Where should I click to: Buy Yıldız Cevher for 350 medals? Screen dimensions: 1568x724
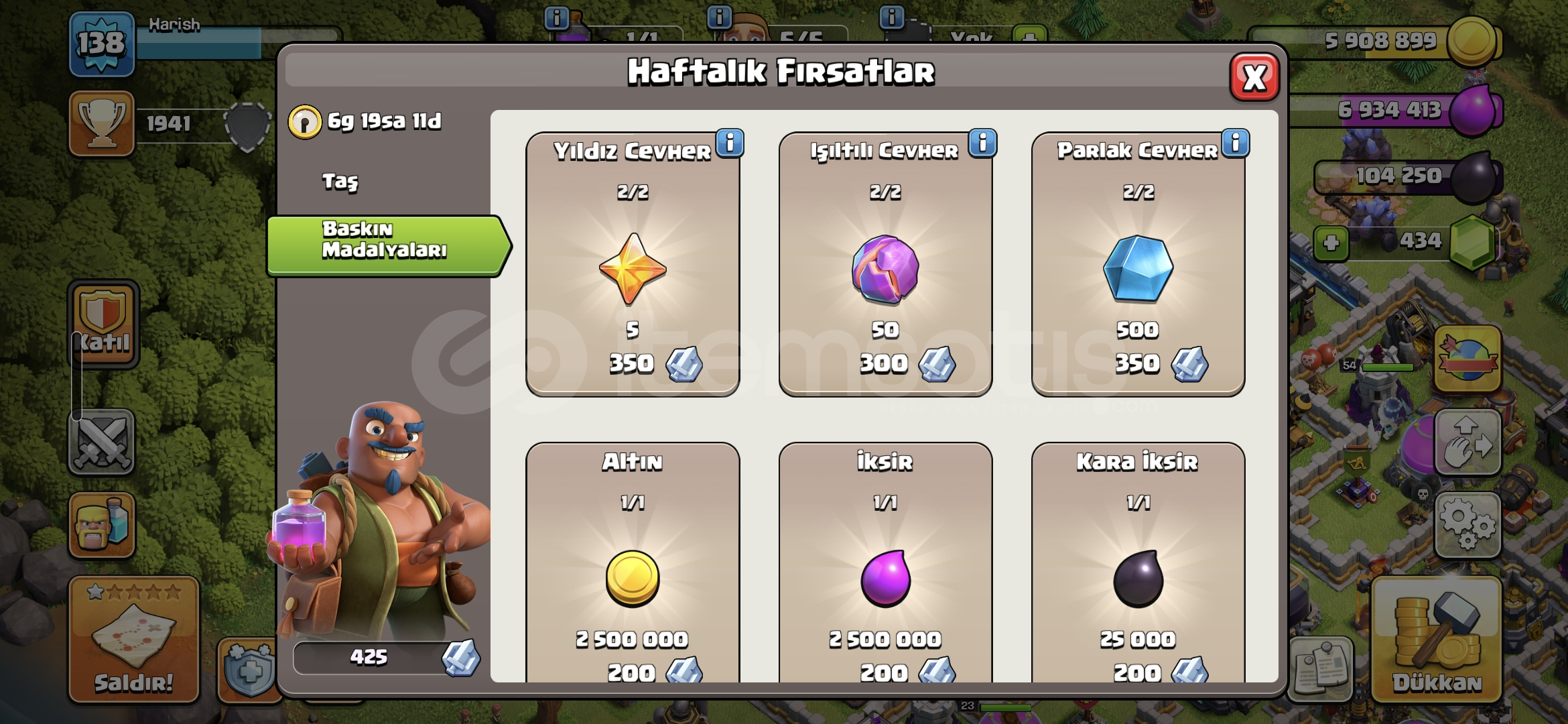633,264
